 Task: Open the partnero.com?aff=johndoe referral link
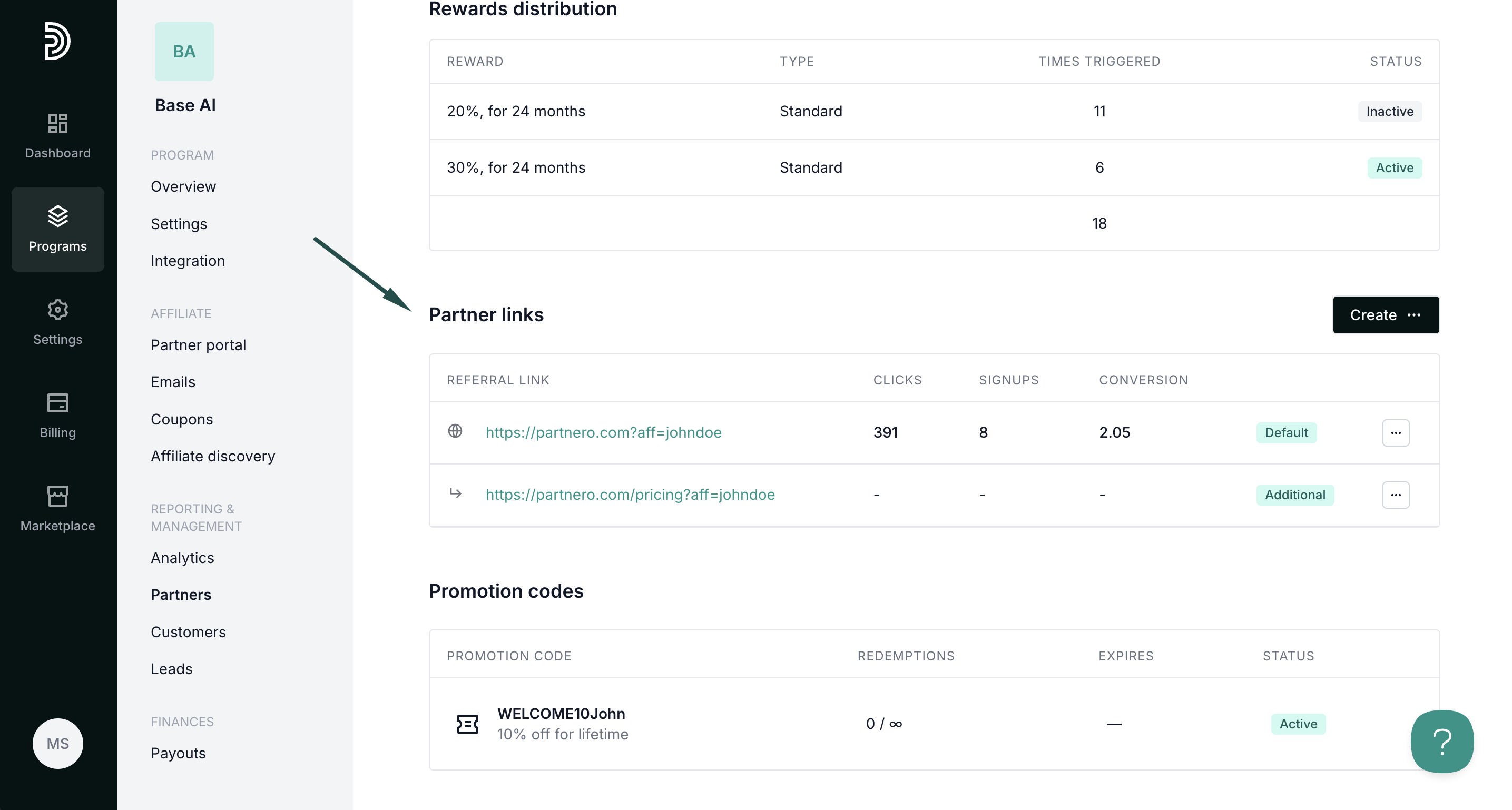pos(603,432)
